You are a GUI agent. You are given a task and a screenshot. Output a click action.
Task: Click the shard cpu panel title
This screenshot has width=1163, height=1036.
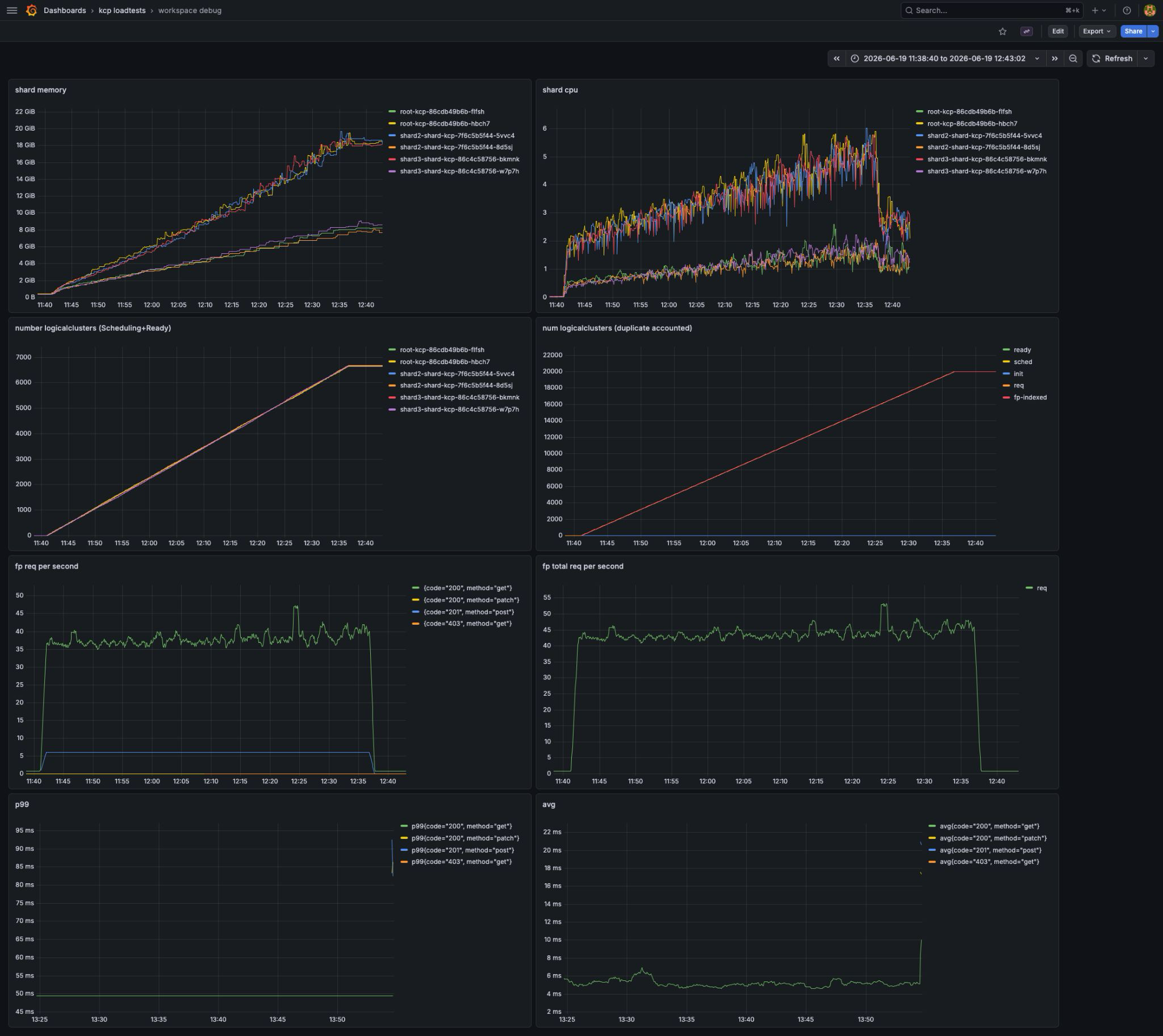coord(560,90)
